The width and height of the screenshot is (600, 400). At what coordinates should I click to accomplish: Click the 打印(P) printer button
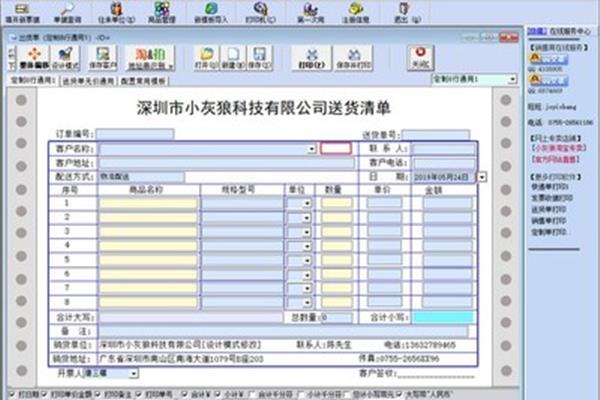point(312,58)
